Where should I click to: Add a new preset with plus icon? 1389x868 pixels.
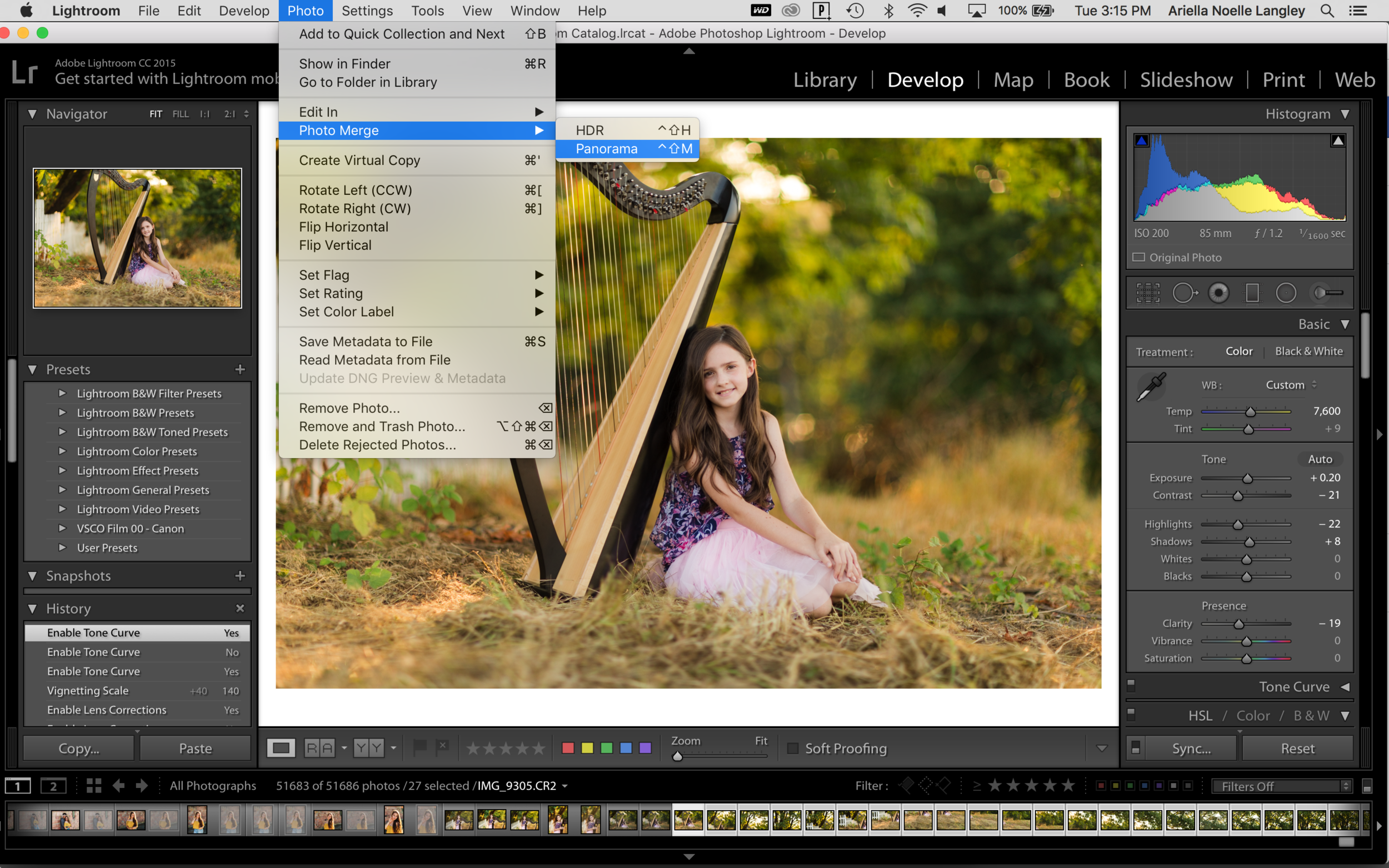[240, 369]
